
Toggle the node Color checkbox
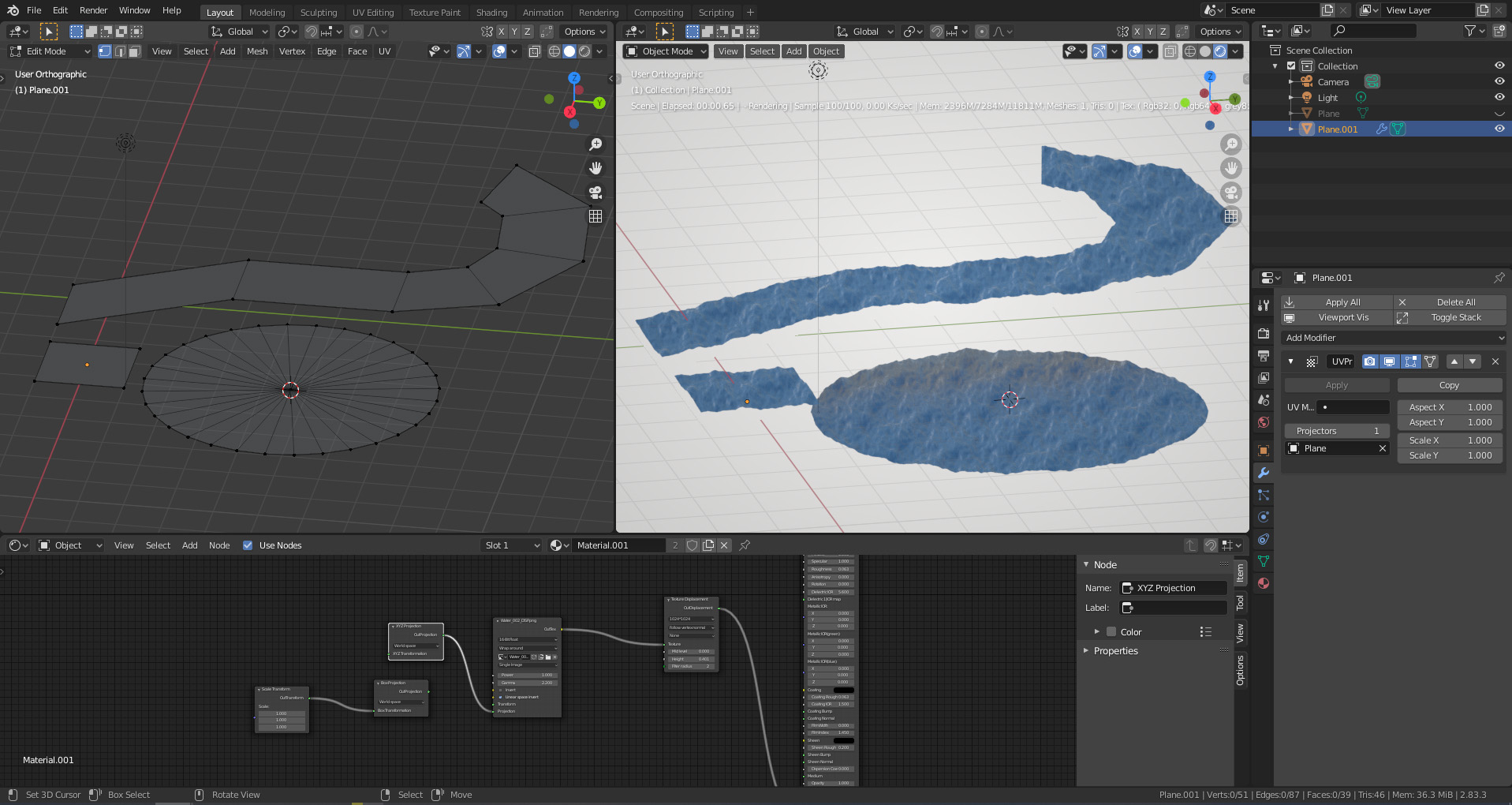[x=1111, y=632]
